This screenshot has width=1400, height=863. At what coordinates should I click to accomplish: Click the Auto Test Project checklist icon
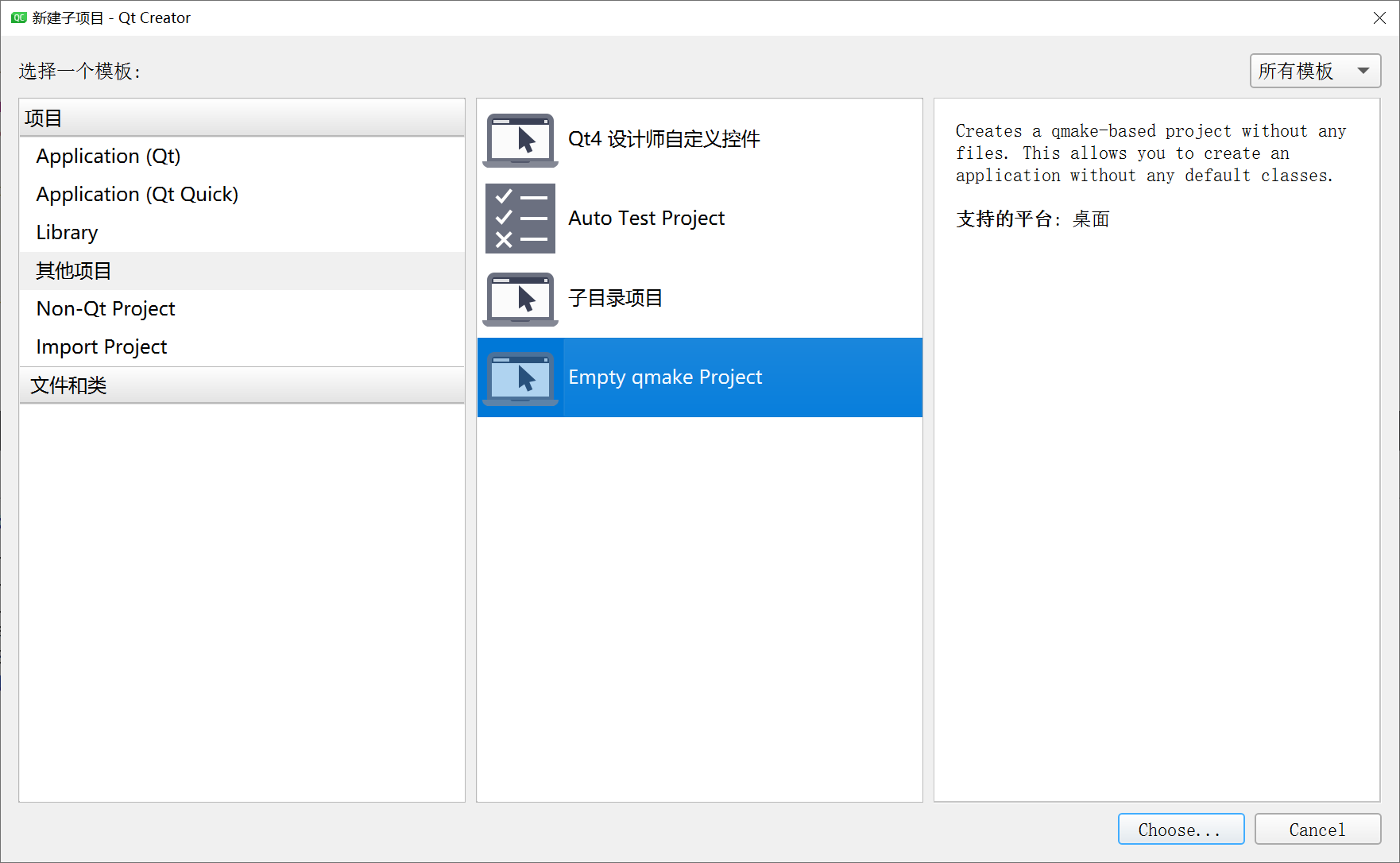520,219
